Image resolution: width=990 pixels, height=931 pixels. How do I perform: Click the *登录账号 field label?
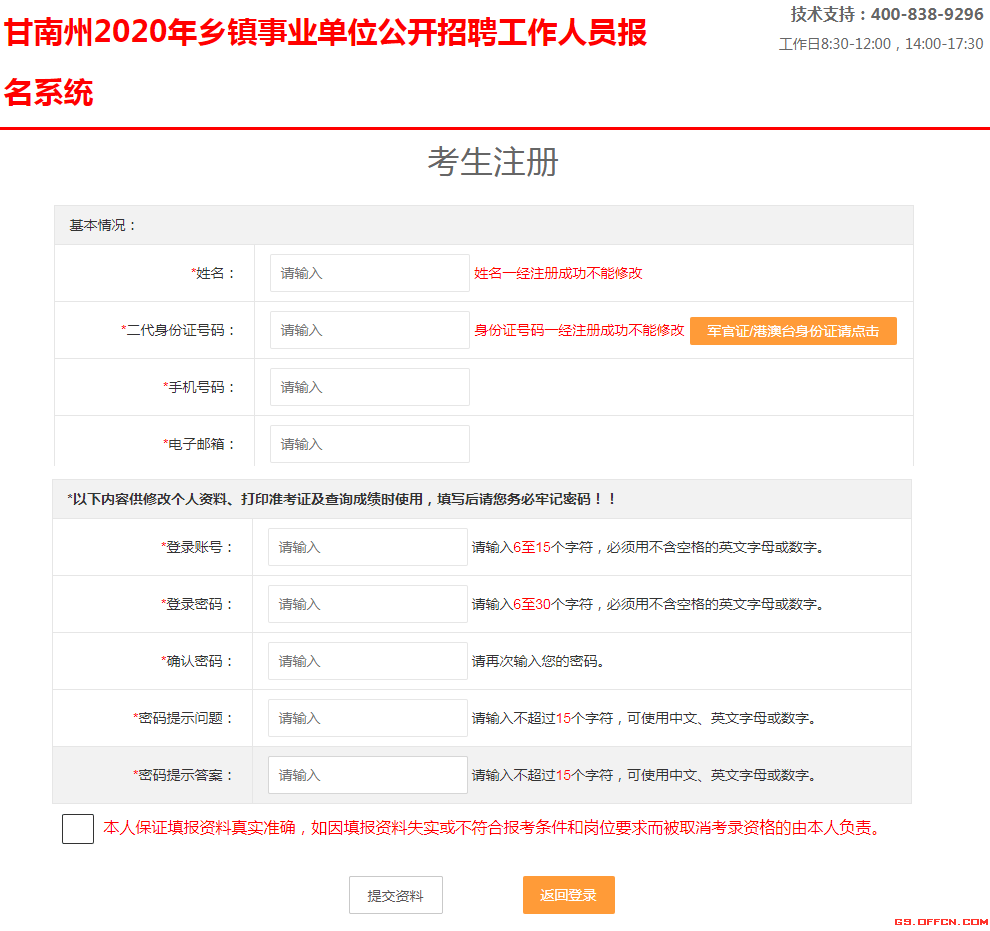(x=197, y=547)
